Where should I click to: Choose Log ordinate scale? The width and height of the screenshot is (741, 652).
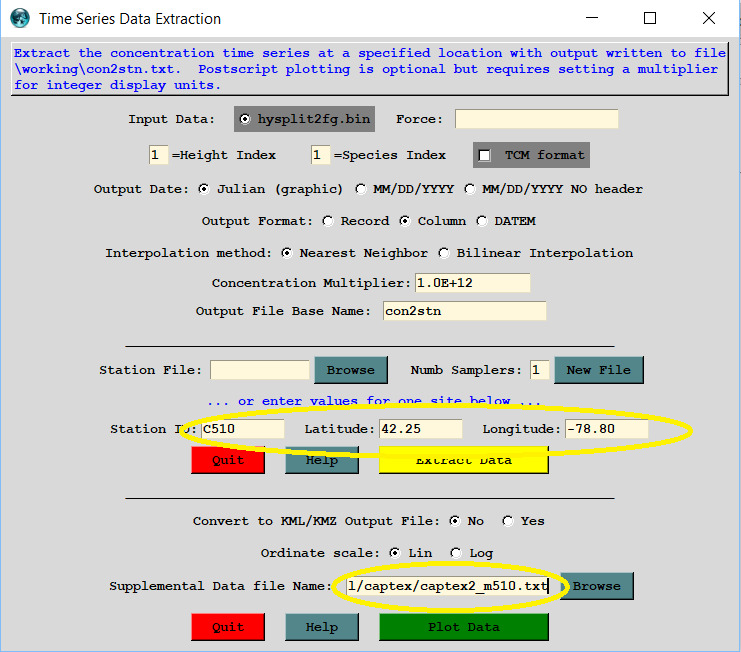456,553
